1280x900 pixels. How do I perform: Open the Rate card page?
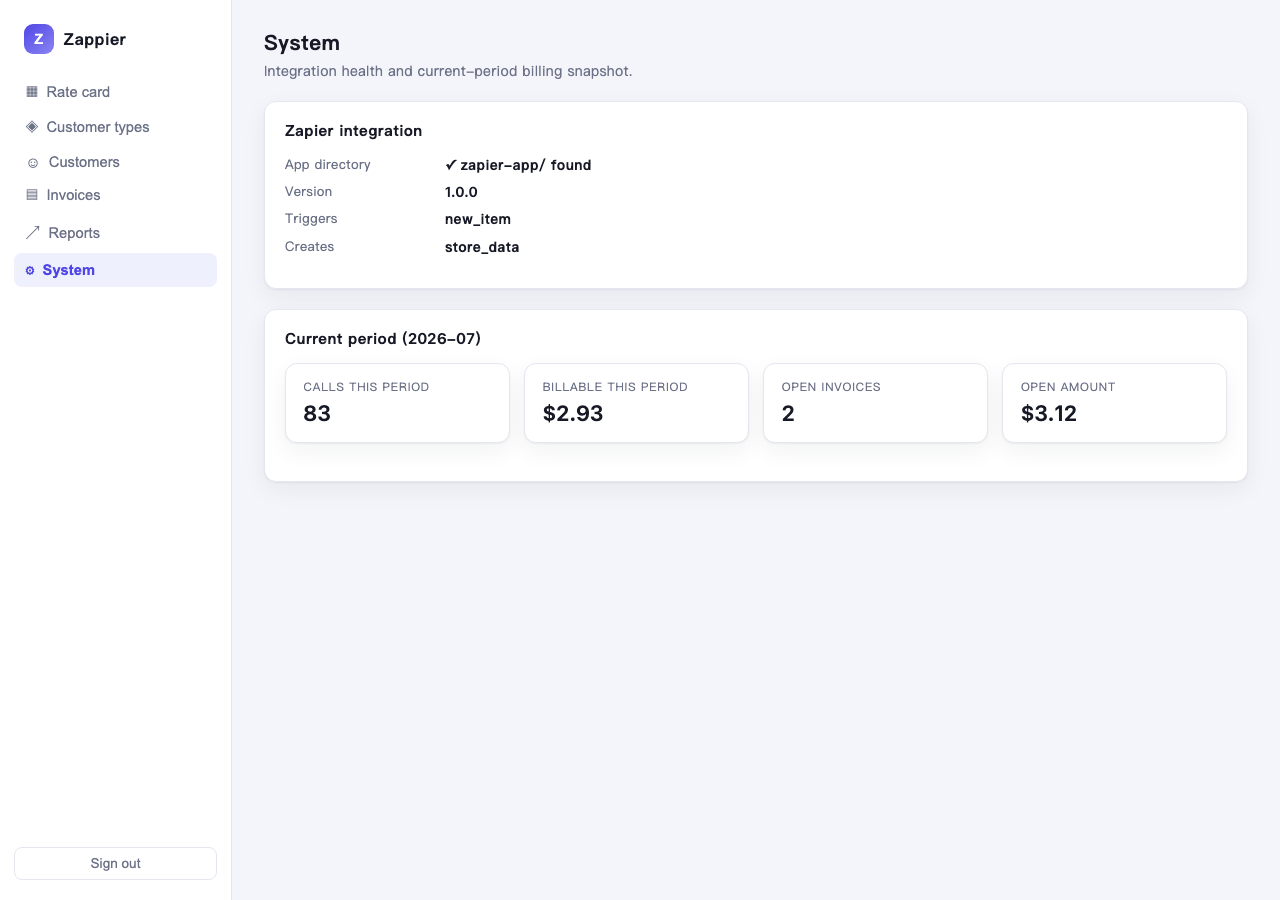(x=115, y=91)
